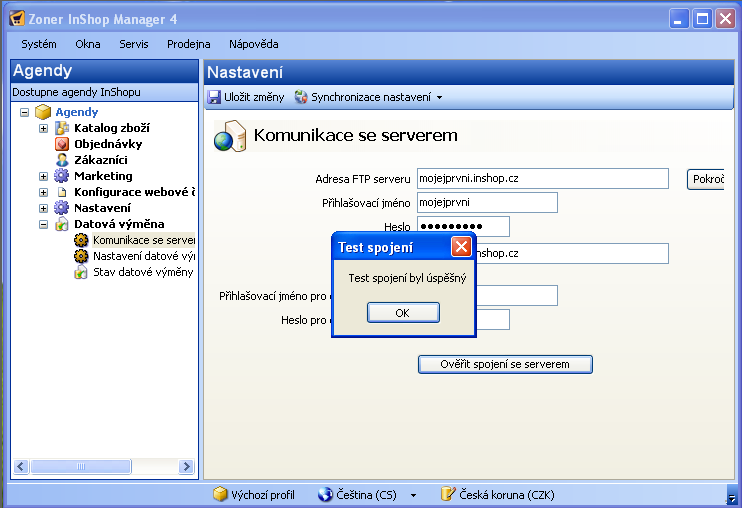The image size is (742, 508).
Task: Select Objednávky in the tree
Action: (108, 144)
